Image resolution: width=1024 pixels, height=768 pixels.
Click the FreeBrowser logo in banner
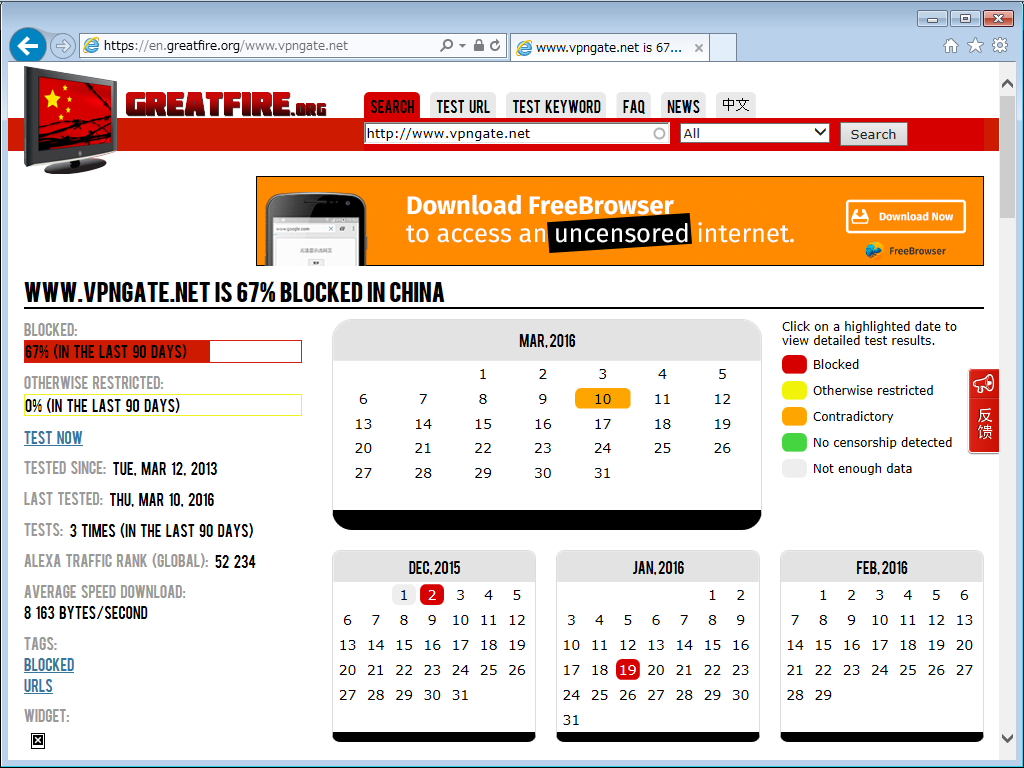906,251
